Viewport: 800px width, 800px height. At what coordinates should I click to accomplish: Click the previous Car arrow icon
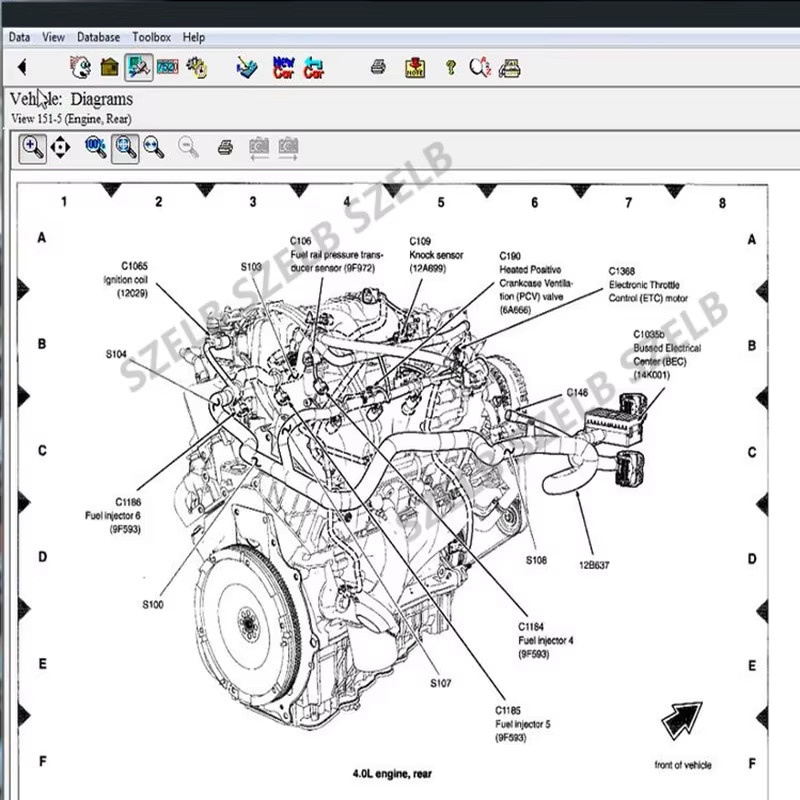tap(314, 67)
